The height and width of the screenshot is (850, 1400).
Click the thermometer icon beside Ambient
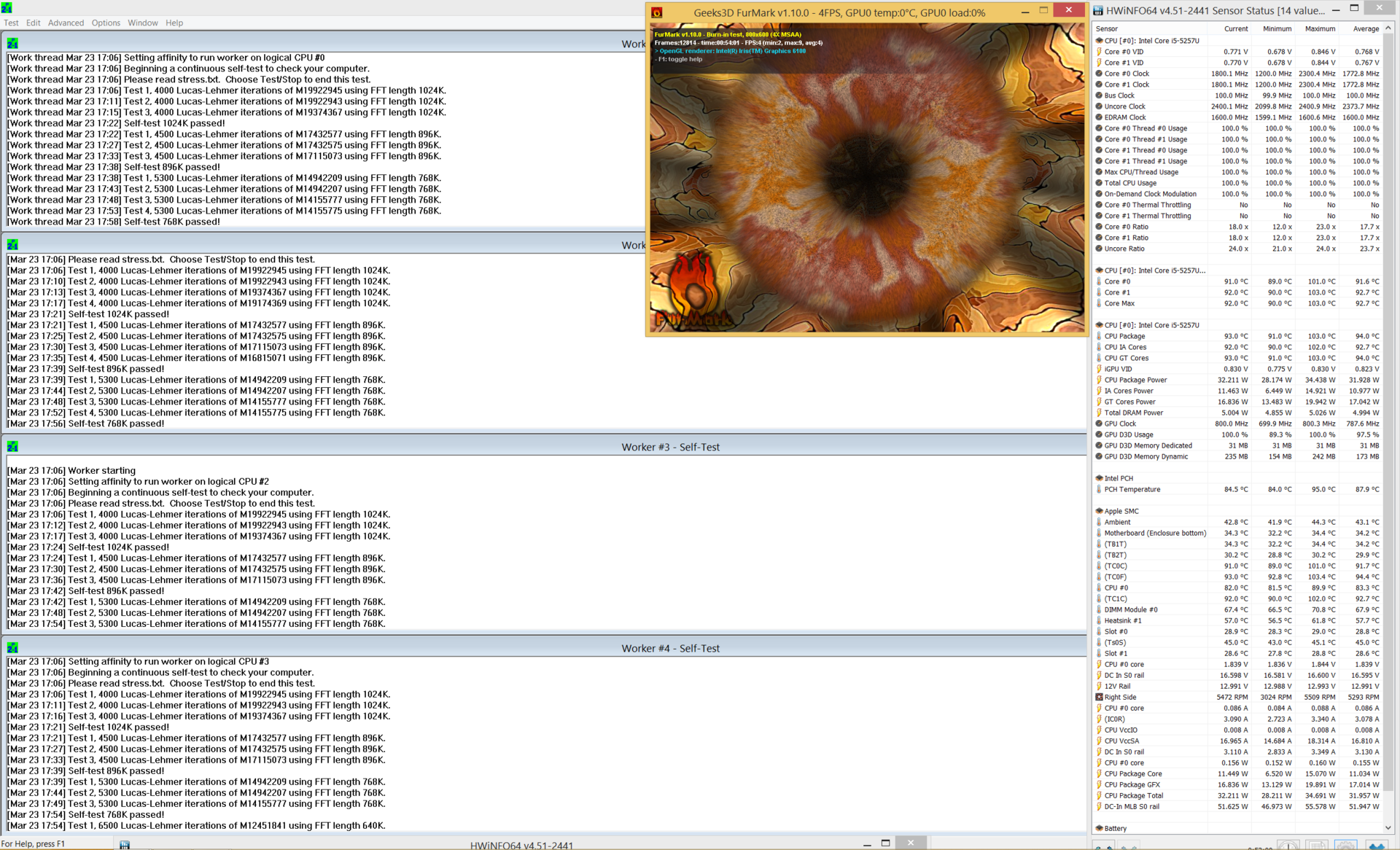pyautogui.click(x=1099, y=522)
